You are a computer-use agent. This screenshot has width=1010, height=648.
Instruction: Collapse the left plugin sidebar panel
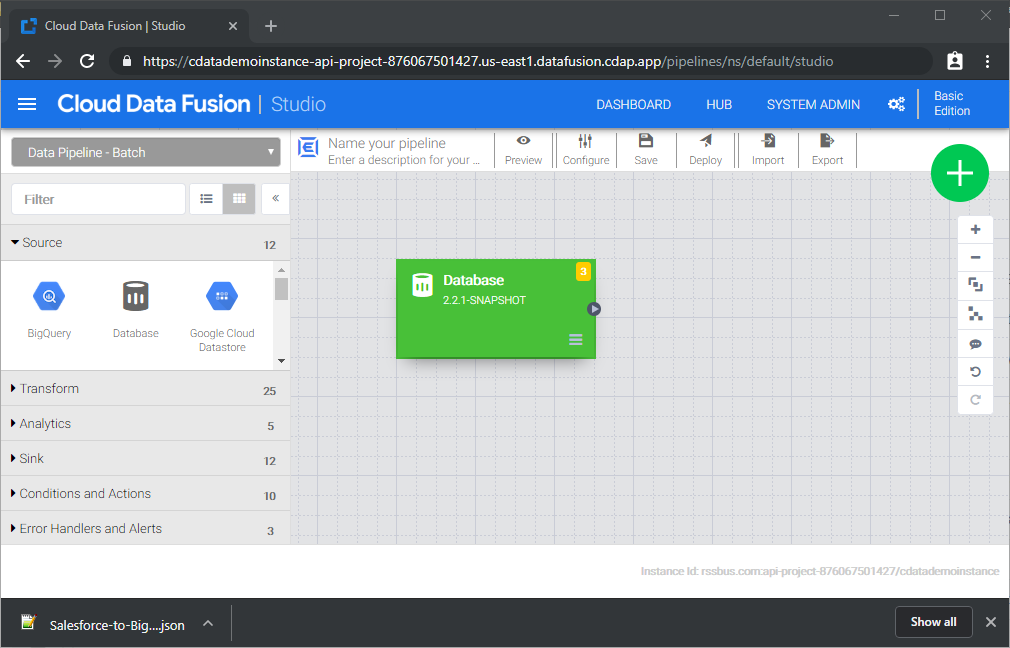pos(275,199)
